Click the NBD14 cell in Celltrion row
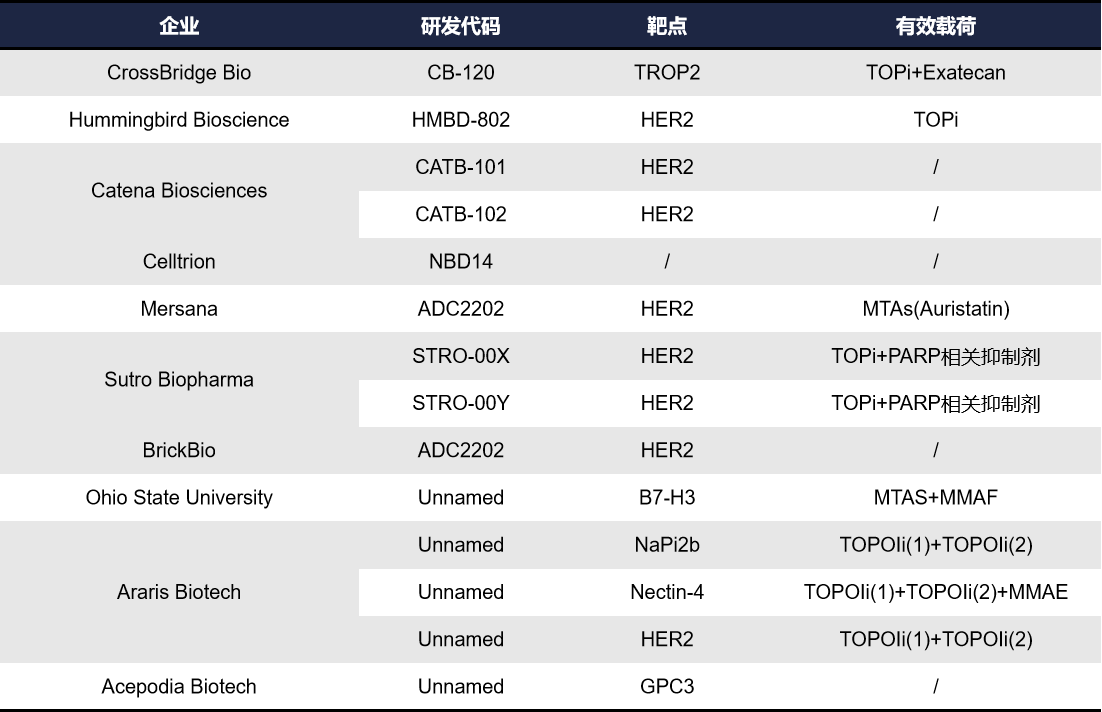The height and width of the screenshot is (712, 1102). tap(460, 262)
